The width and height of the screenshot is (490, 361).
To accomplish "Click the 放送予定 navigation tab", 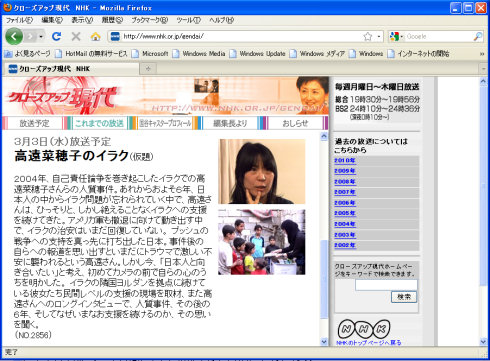I will pos(34,123).
